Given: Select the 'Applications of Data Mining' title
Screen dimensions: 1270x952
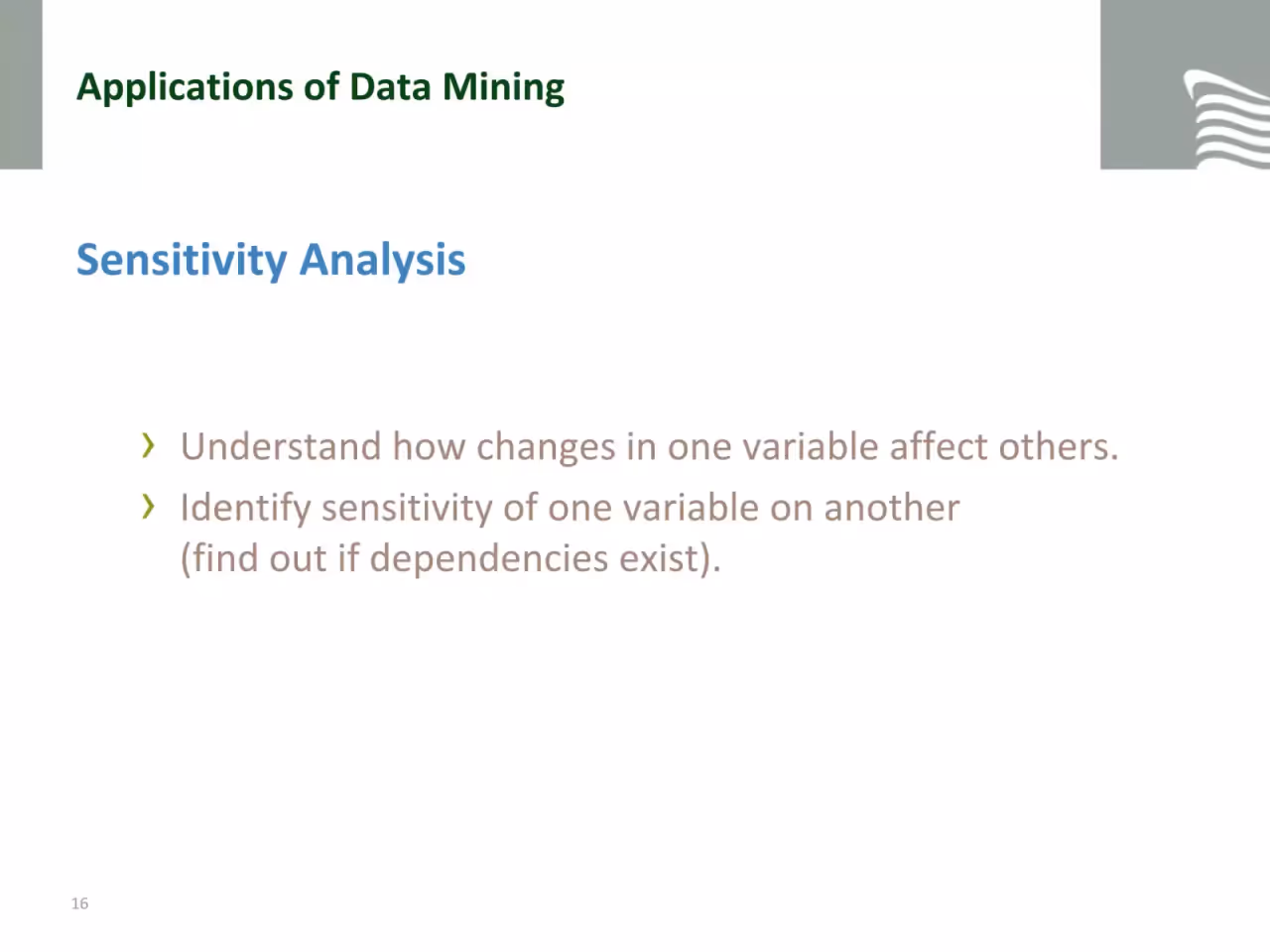Looking at the screenshot, I should 320,88.
